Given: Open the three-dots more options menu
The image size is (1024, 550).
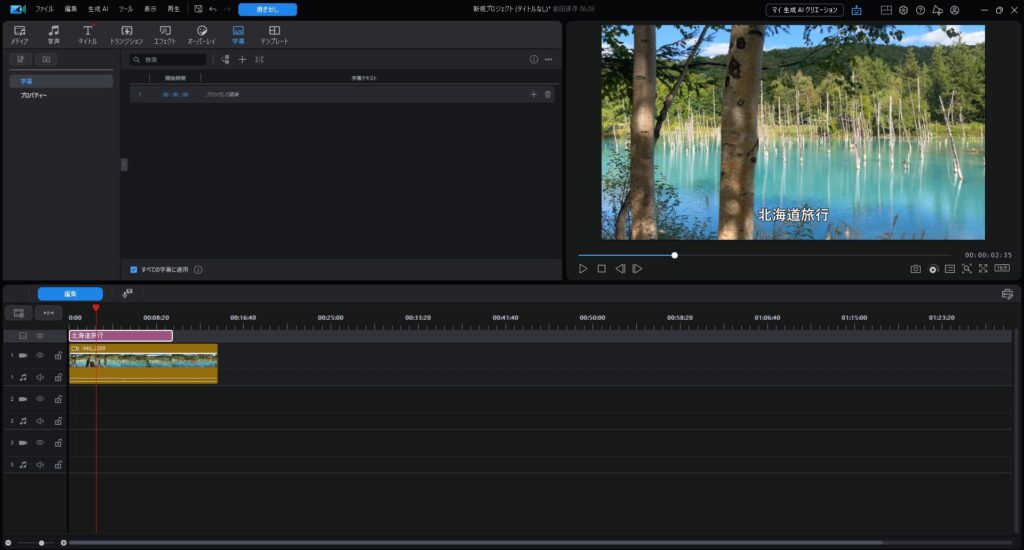Looking at the screenshot, I should [x=548, y=60].
